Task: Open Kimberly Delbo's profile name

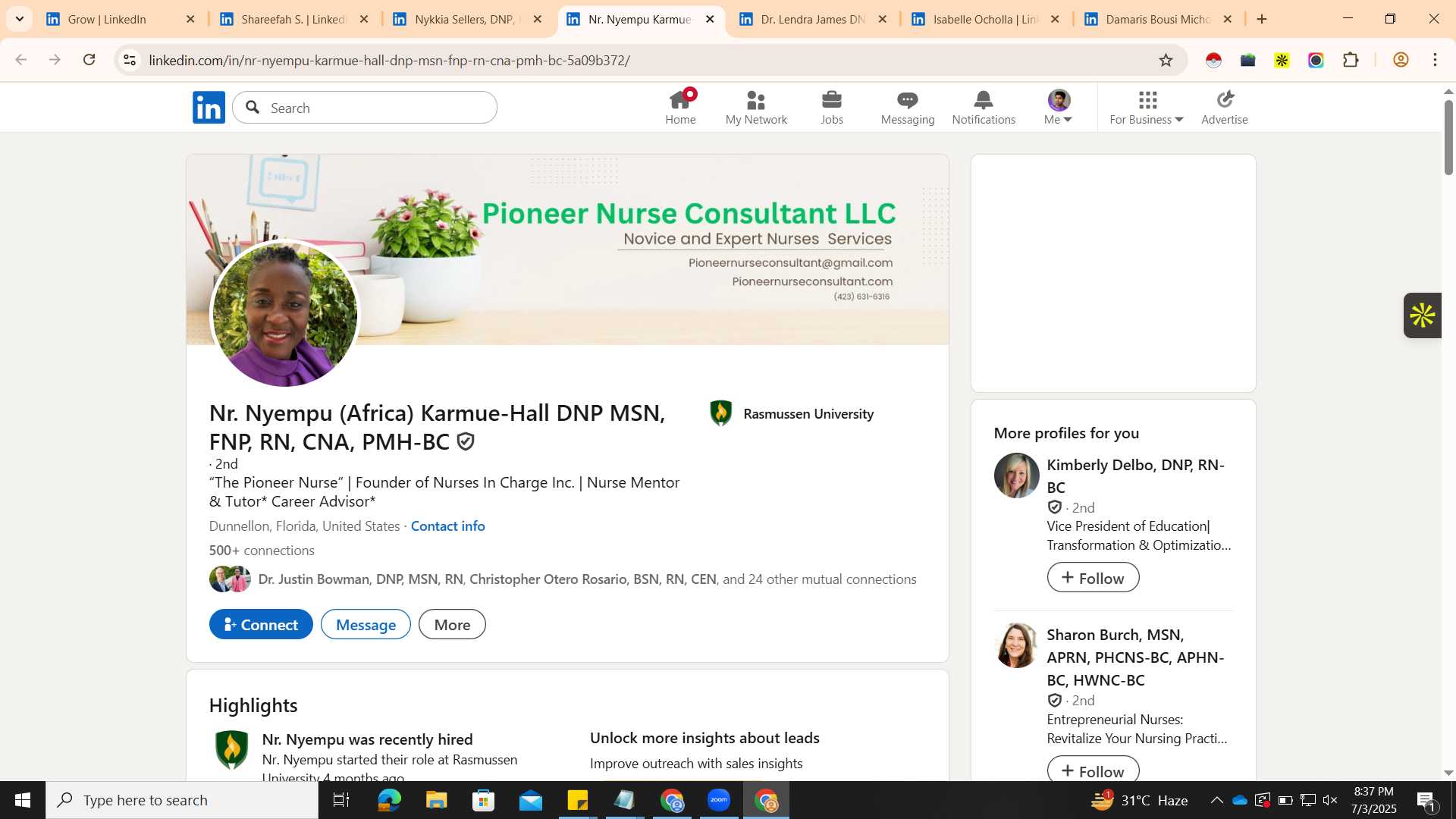Action: click(x=1135, y=475)
